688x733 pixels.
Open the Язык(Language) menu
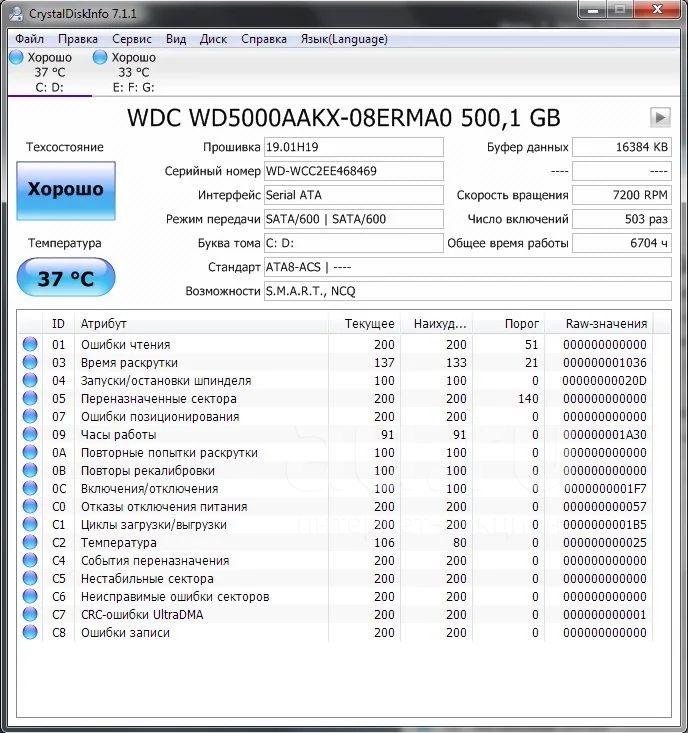point(344,39)
